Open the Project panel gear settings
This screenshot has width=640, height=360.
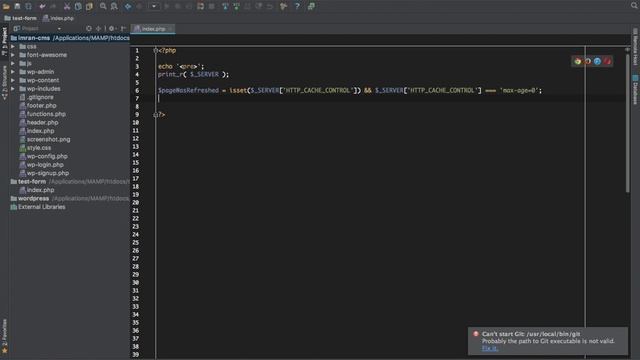point(112,29)
